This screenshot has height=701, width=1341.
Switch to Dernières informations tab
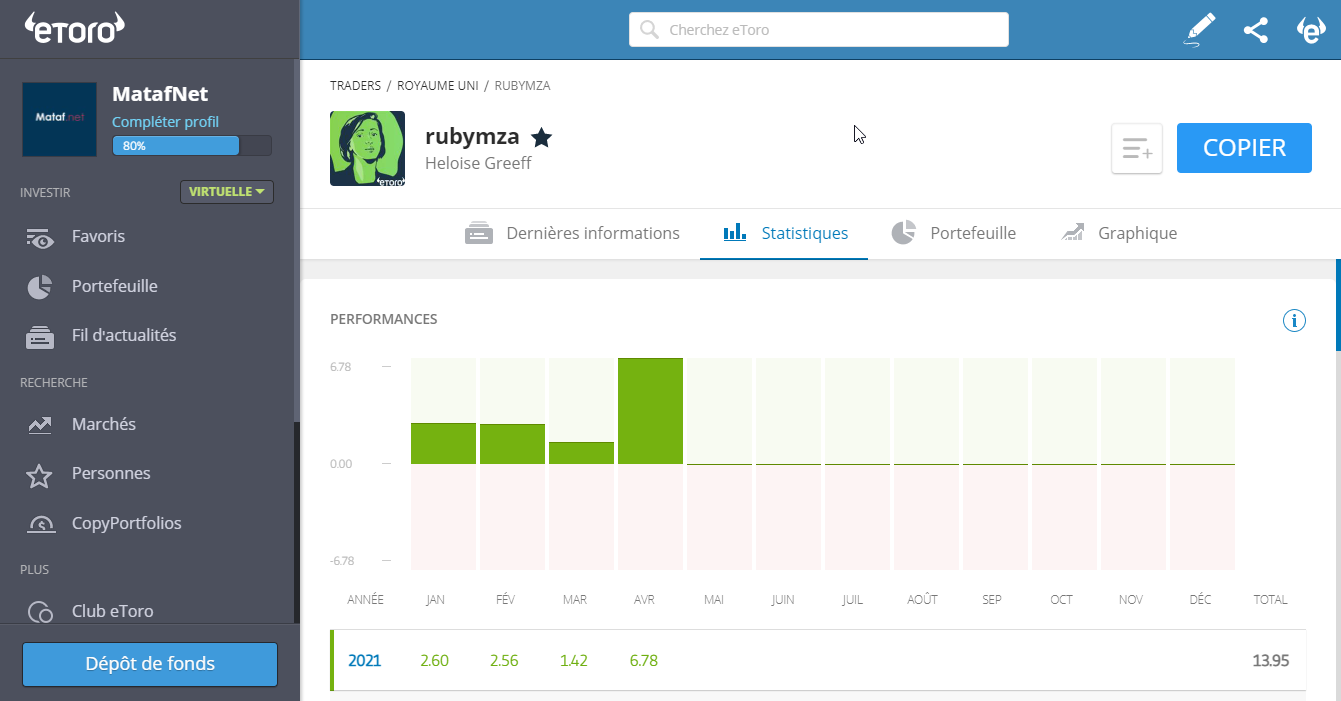click(572, 233)
